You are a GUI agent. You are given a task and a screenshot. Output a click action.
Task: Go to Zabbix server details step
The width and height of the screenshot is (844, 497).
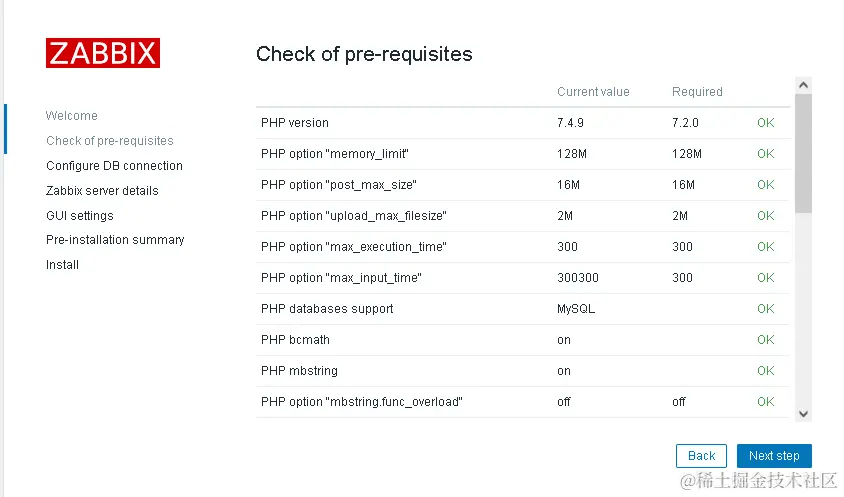click(x=102, y=191)
